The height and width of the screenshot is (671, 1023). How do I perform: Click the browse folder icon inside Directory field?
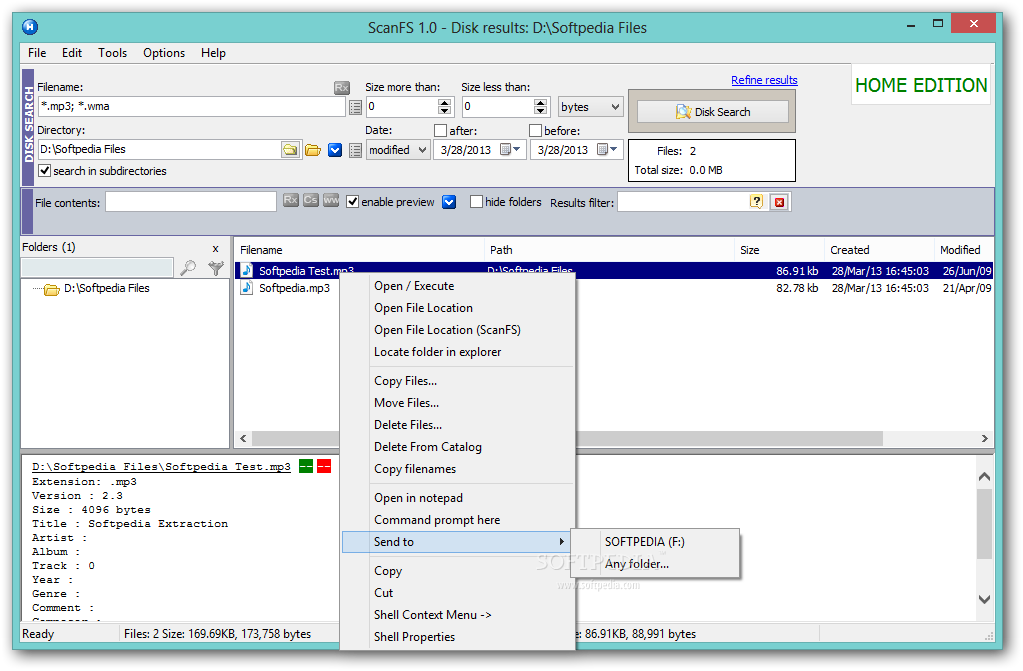coord(290,150)
